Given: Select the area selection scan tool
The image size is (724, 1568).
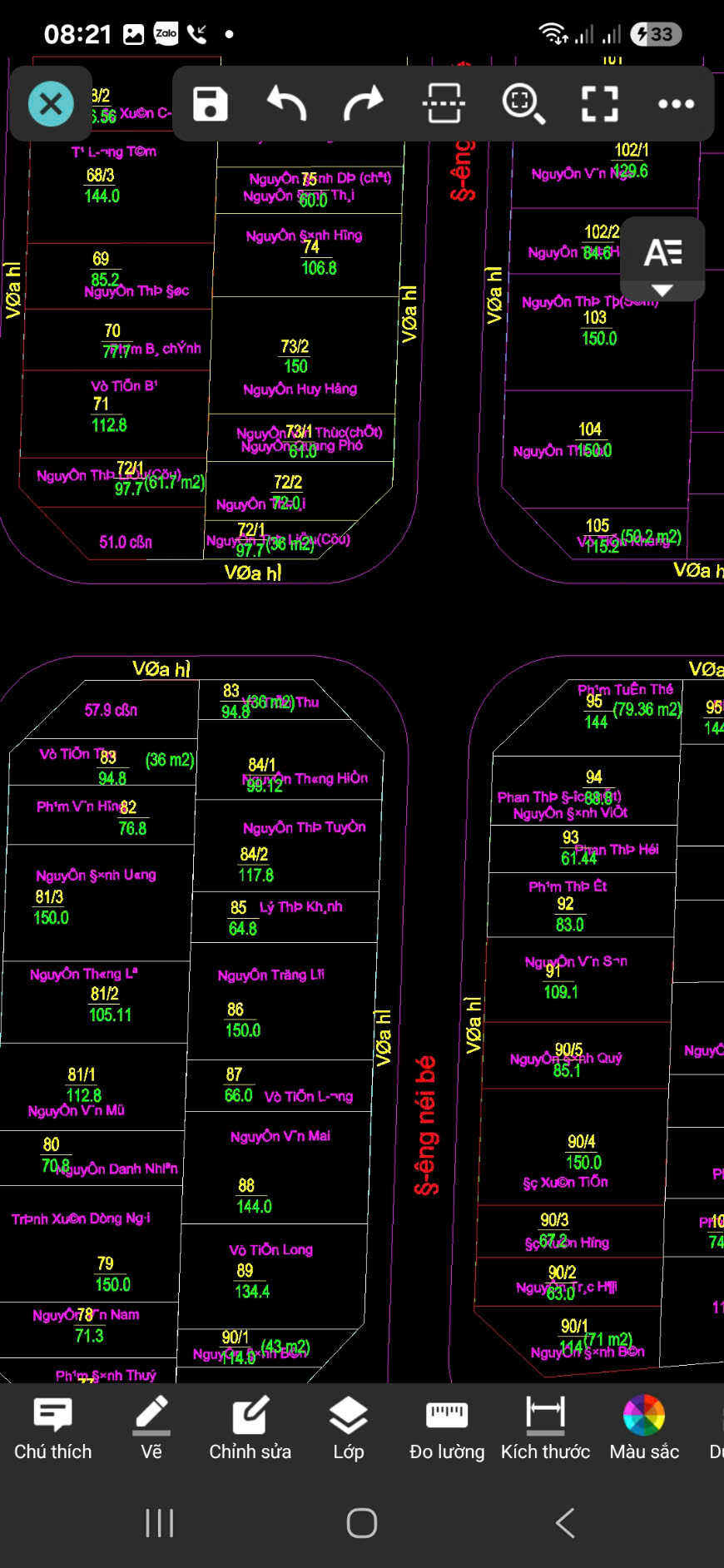Looking at the screenshot, I should [x=444, y=104].
